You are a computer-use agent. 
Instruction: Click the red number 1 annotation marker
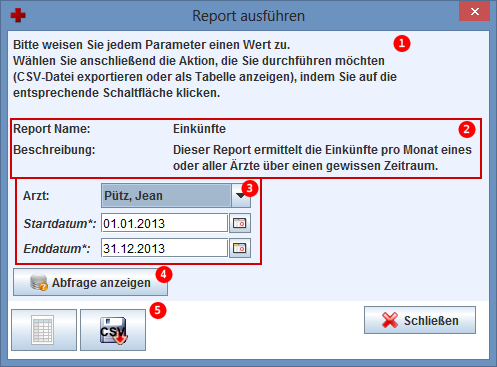tap(402, 43)
